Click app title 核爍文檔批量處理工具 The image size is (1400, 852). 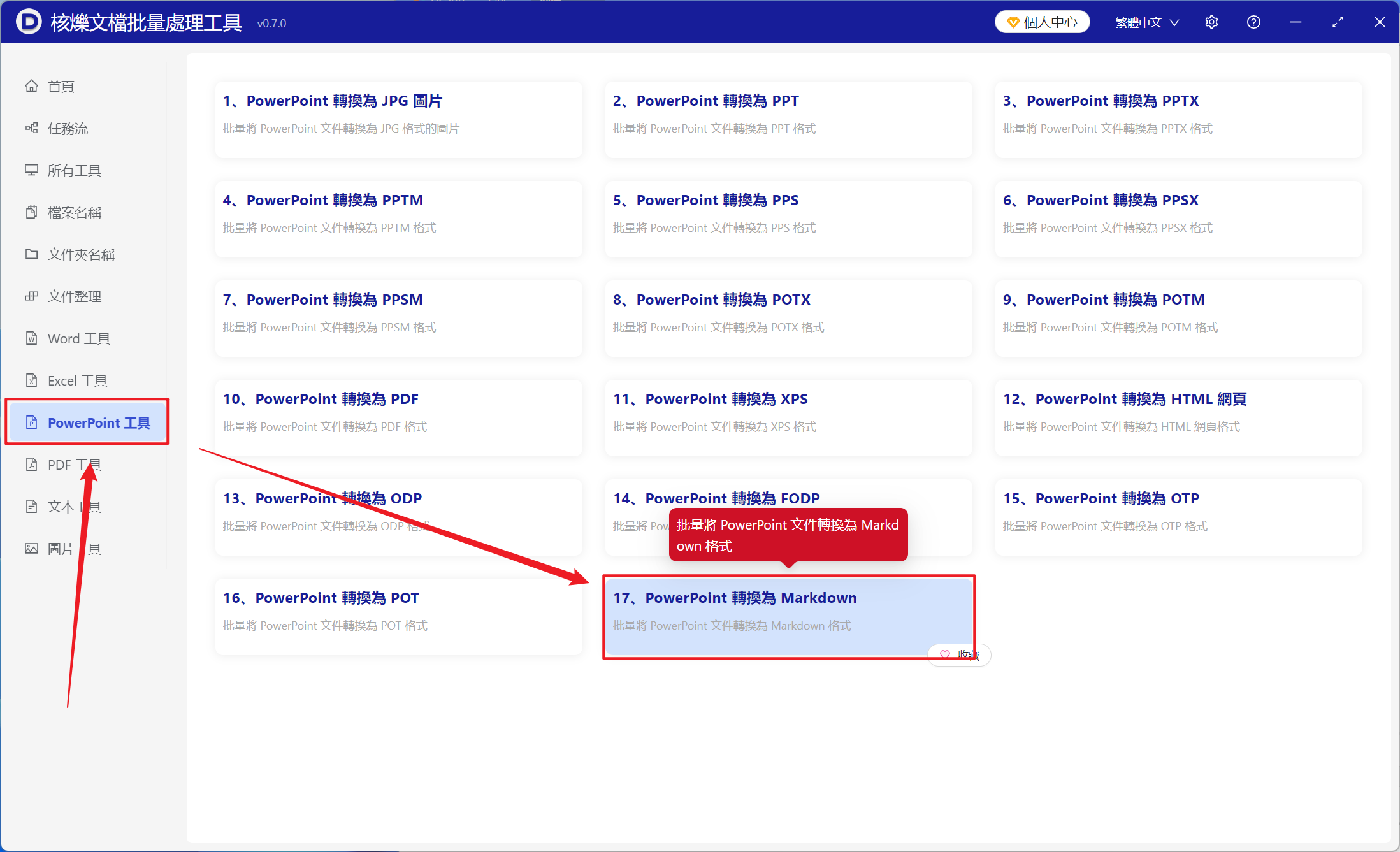(146, 22)
